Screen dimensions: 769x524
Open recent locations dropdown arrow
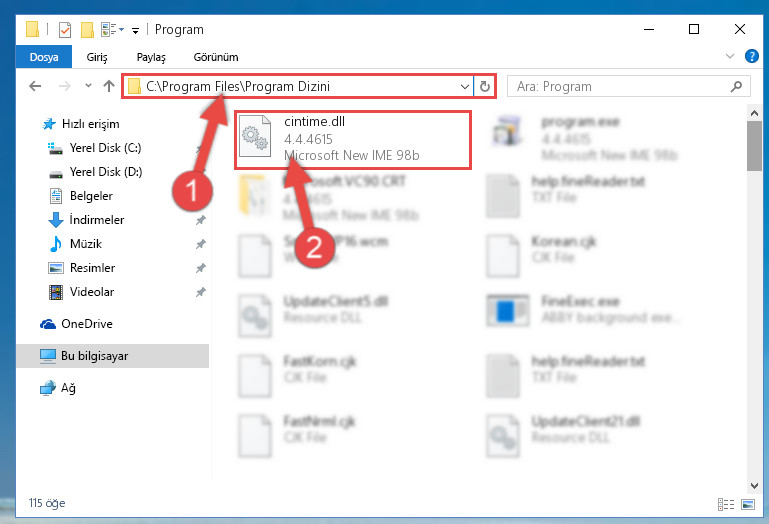click(88, 86)
